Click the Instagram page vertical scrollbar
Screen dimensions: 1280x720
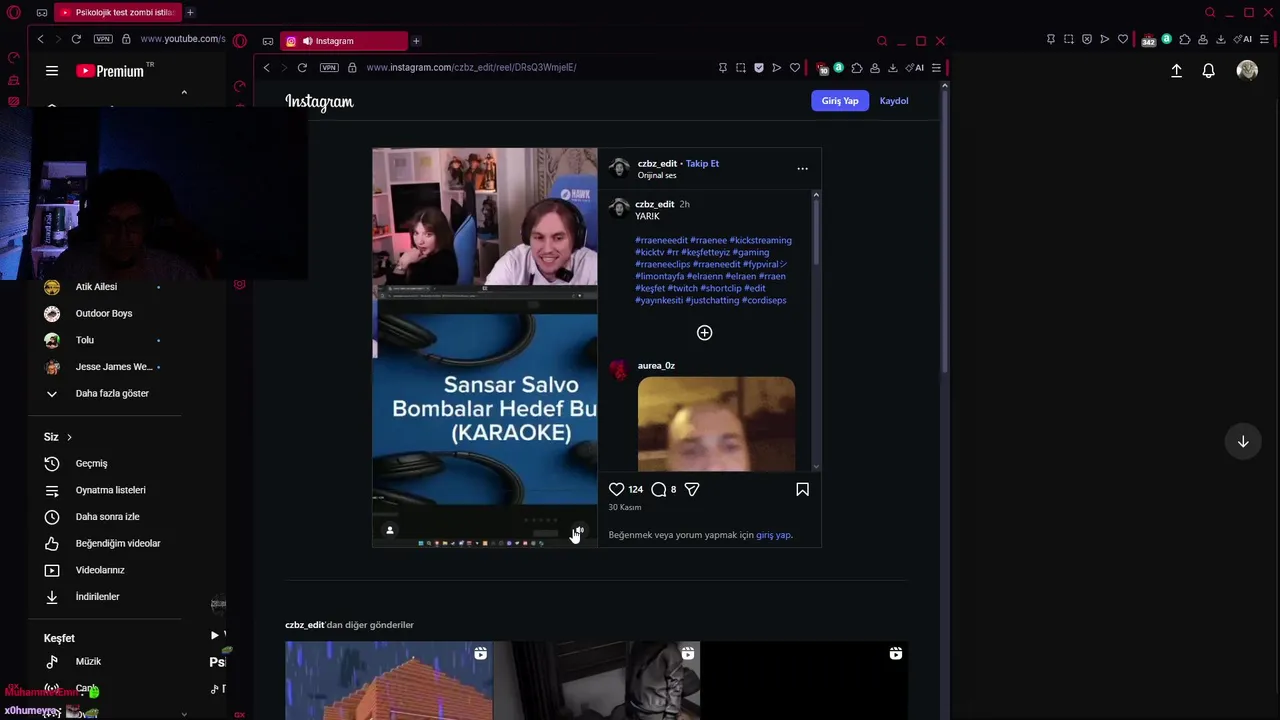(x=944, y=230)
